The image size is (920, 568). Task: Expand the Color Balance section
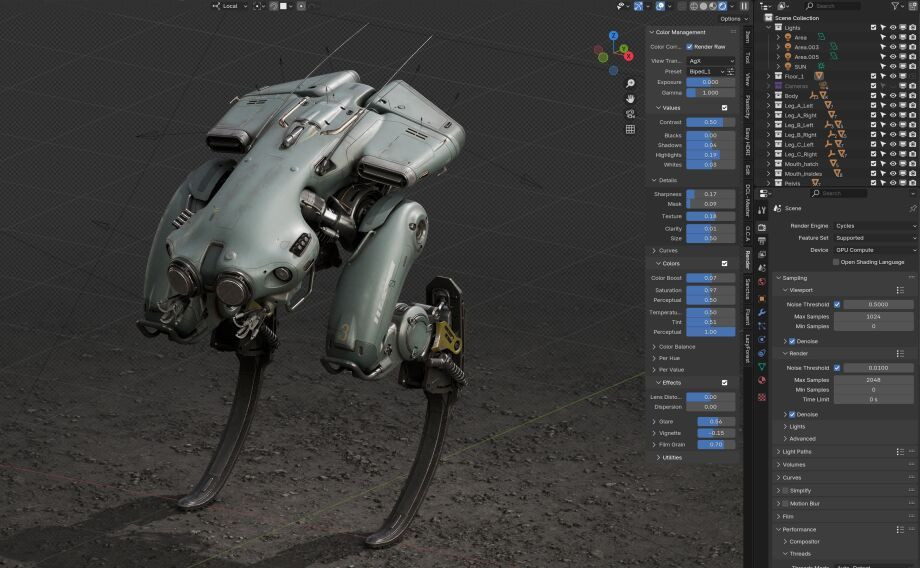[678, 346]
